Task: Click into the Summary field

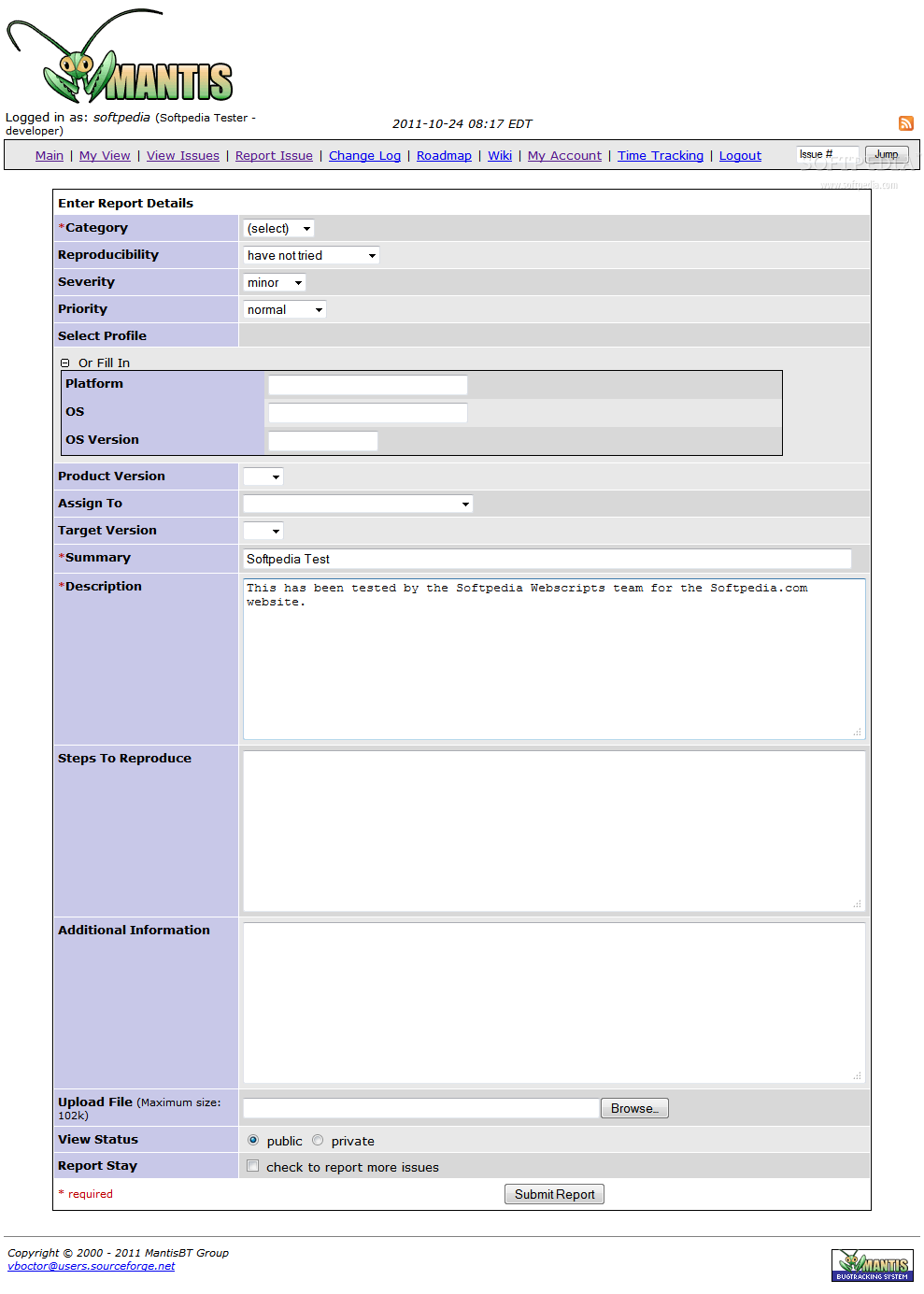Action: point(547,559)
